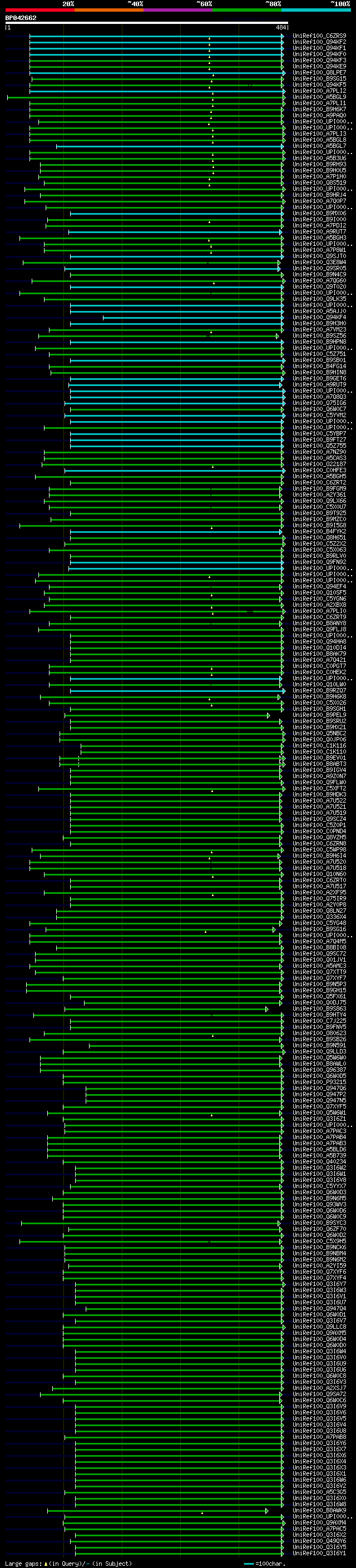Select hit label UniRef100_Q9LK35
Image resolution: width=356 pixels, height=1568 pixels.
319,299
